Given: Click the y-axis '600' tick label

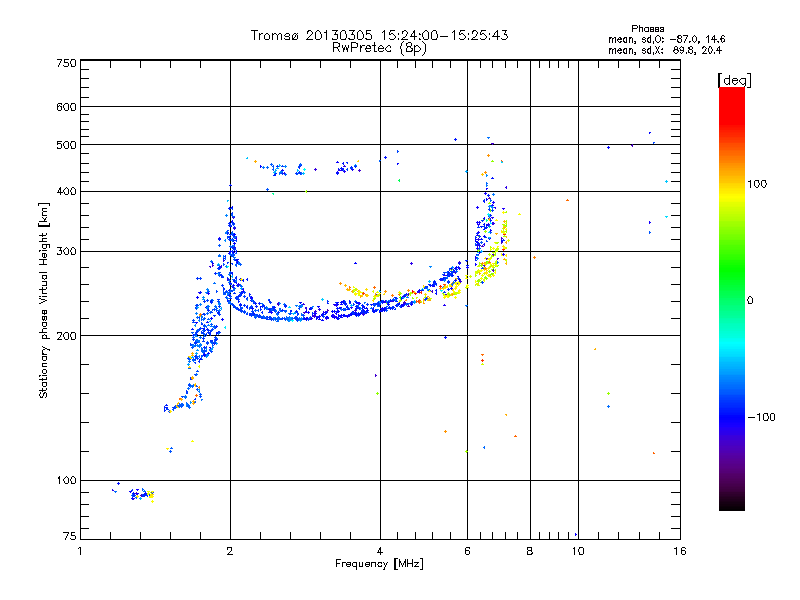Looking at the screenshot, I should (66, 107).
